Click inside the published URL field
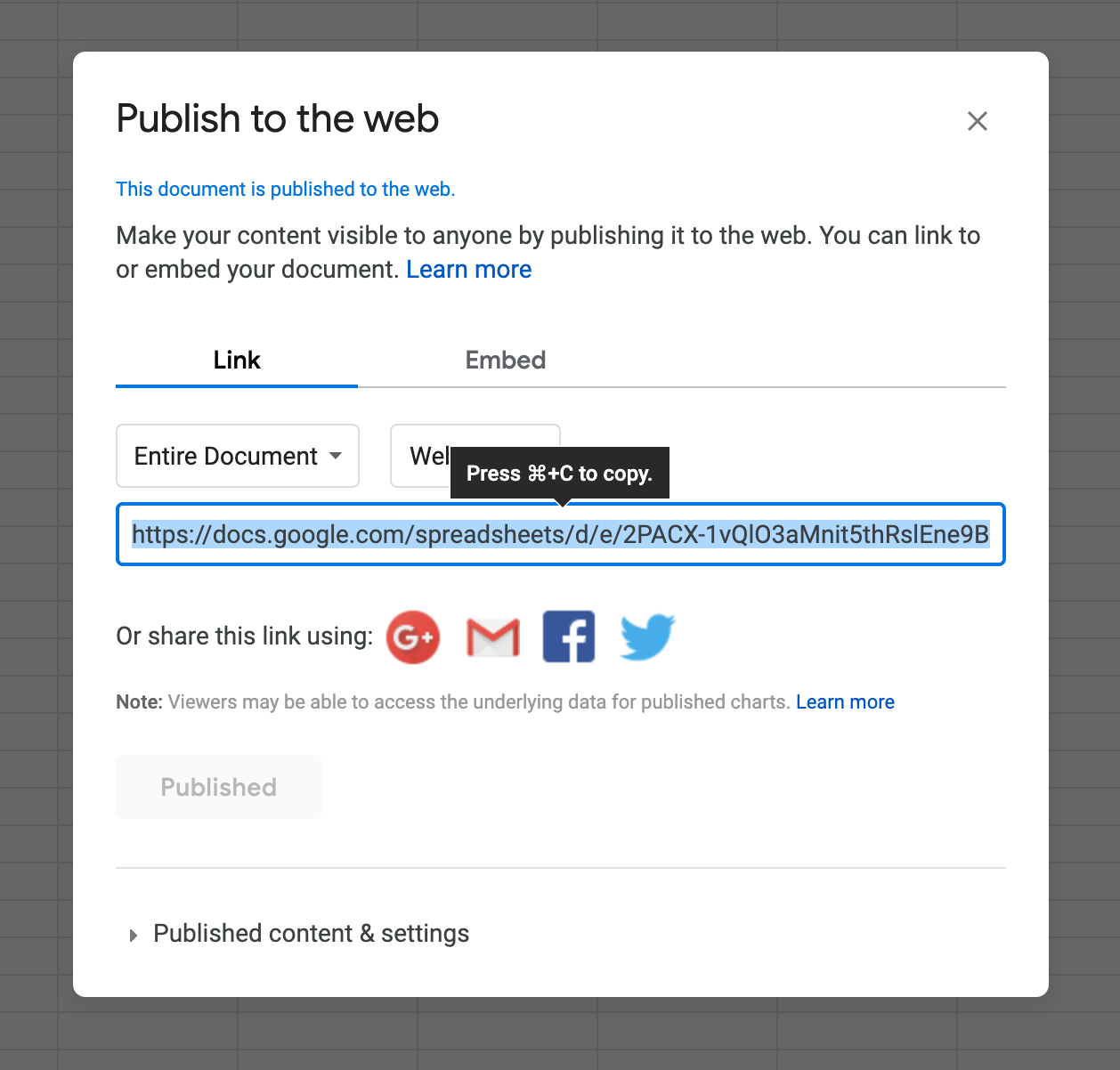 pos(561,534)
